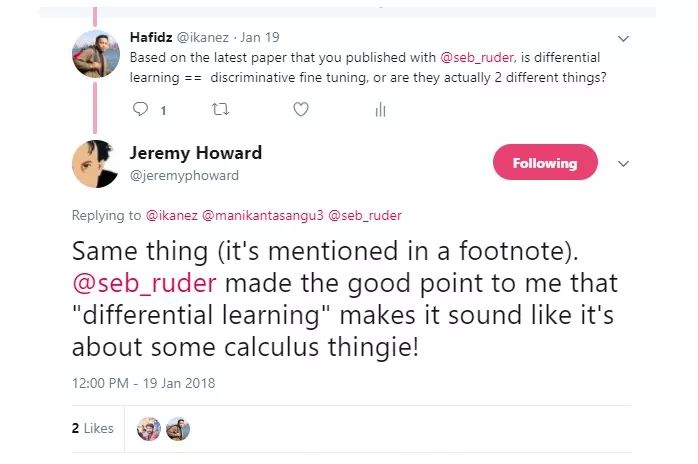View analytics for Hafidz's tweet
Viewport: 698px width, 464px height.
(x=380, y=109)
